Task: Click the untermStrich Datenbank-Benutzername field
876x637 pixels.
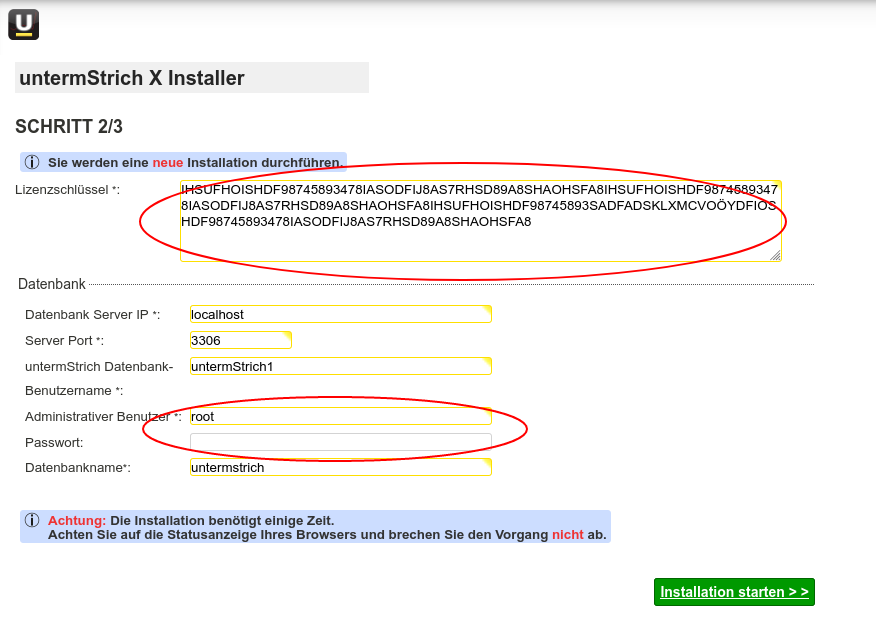Action: [340, 366]
